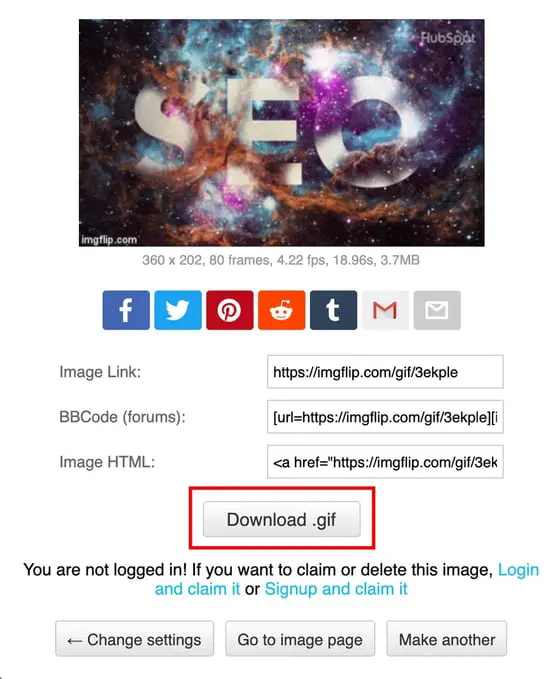
Task: Click the GIF size and frames info text
Action: click(x=281, y=260)
